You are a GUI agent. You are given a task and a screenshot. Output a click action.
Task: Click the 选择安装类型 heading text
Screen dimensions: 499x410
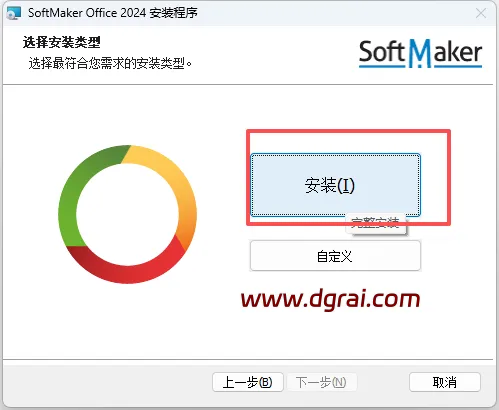[x=62, y=42]
